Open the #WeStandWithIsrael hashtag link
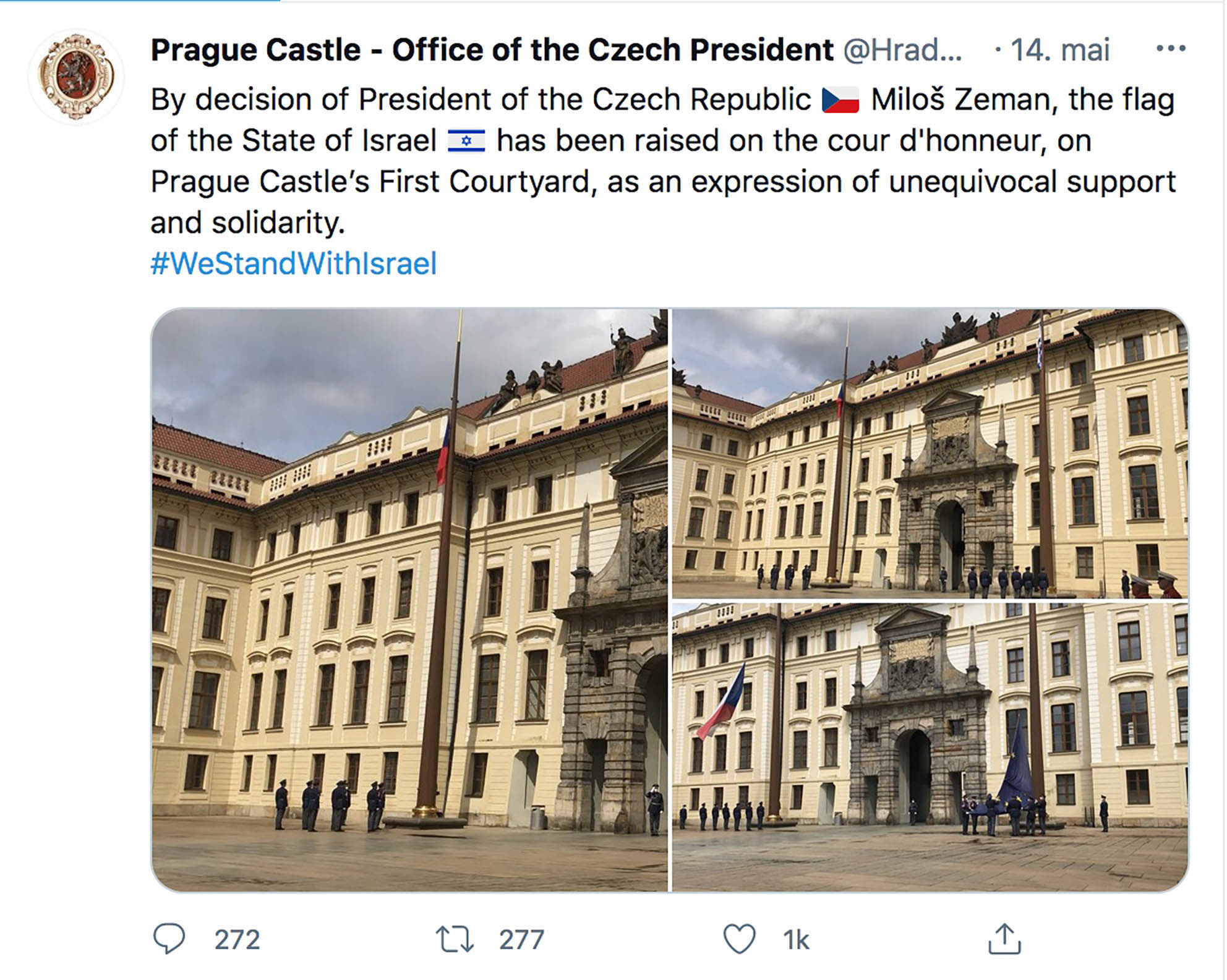The width and height of the screenshot is (1227, 980). click(x=294, y=264)
